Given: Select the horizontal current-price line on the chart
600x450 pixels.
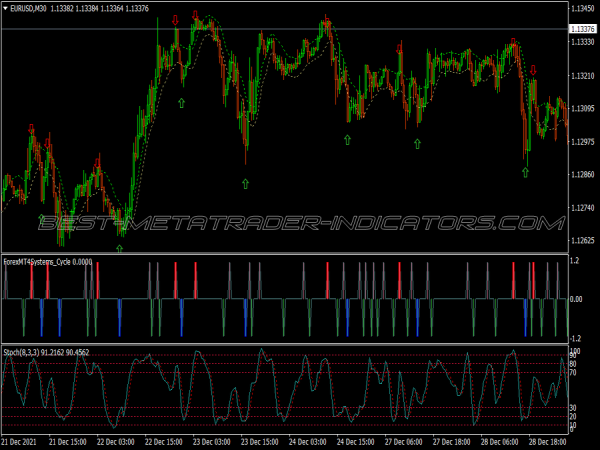Looking at the screenshot, I should click(x=285, y=29).
